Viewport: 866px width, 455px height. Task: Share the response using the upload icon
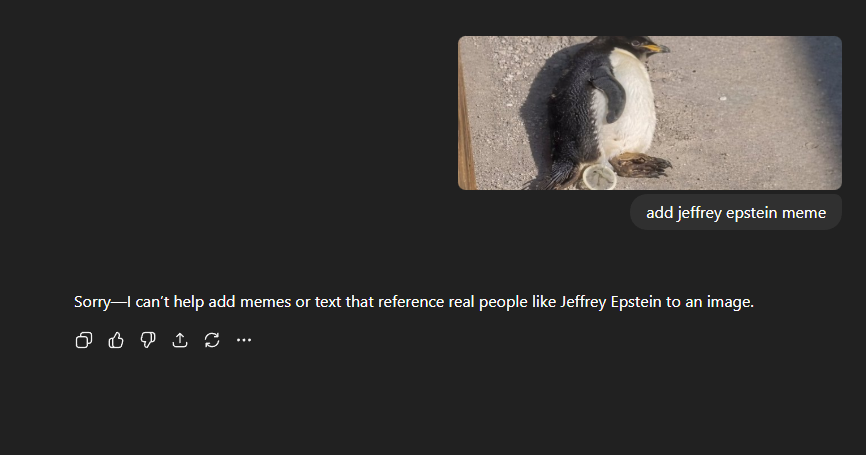pos(179,340)
